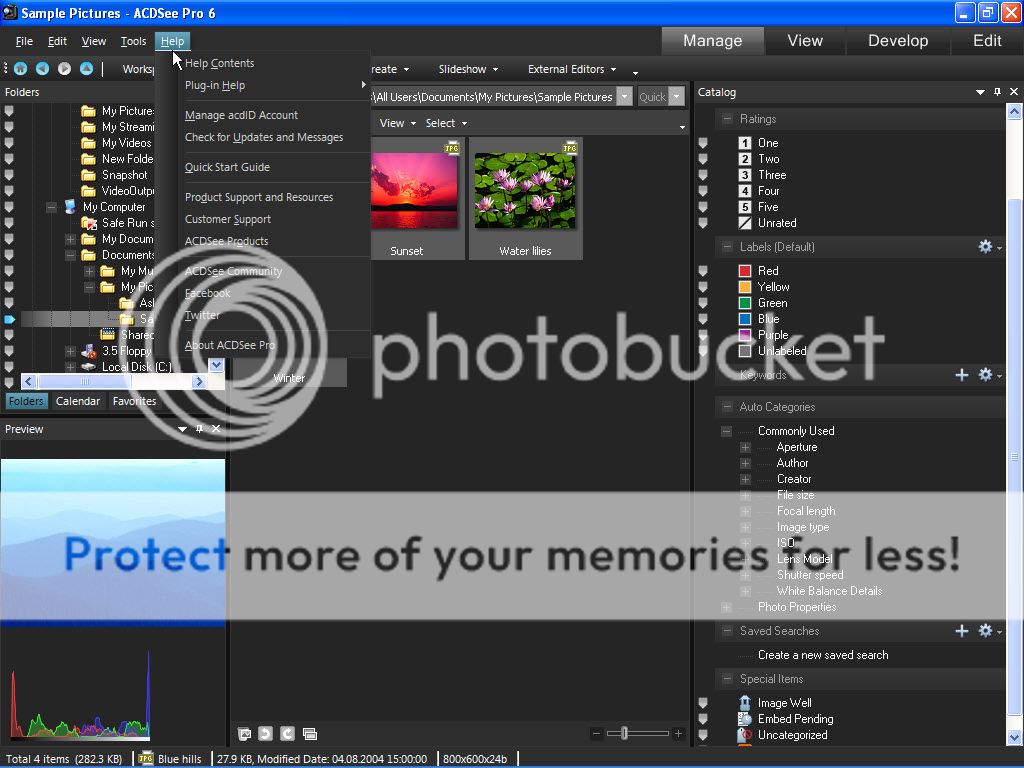1024x768 pixels.
Task: Go forward with the Forward arrow icon
Action: click(64, 69)
